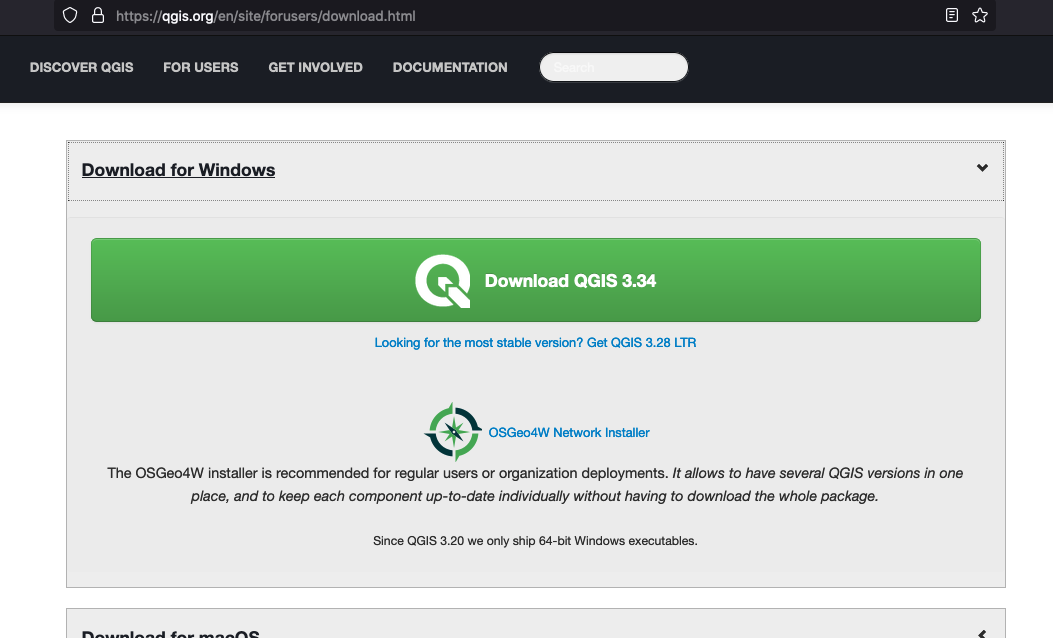
Task: Click the QGIS logo in download button
Action: (x=443, y=281)
